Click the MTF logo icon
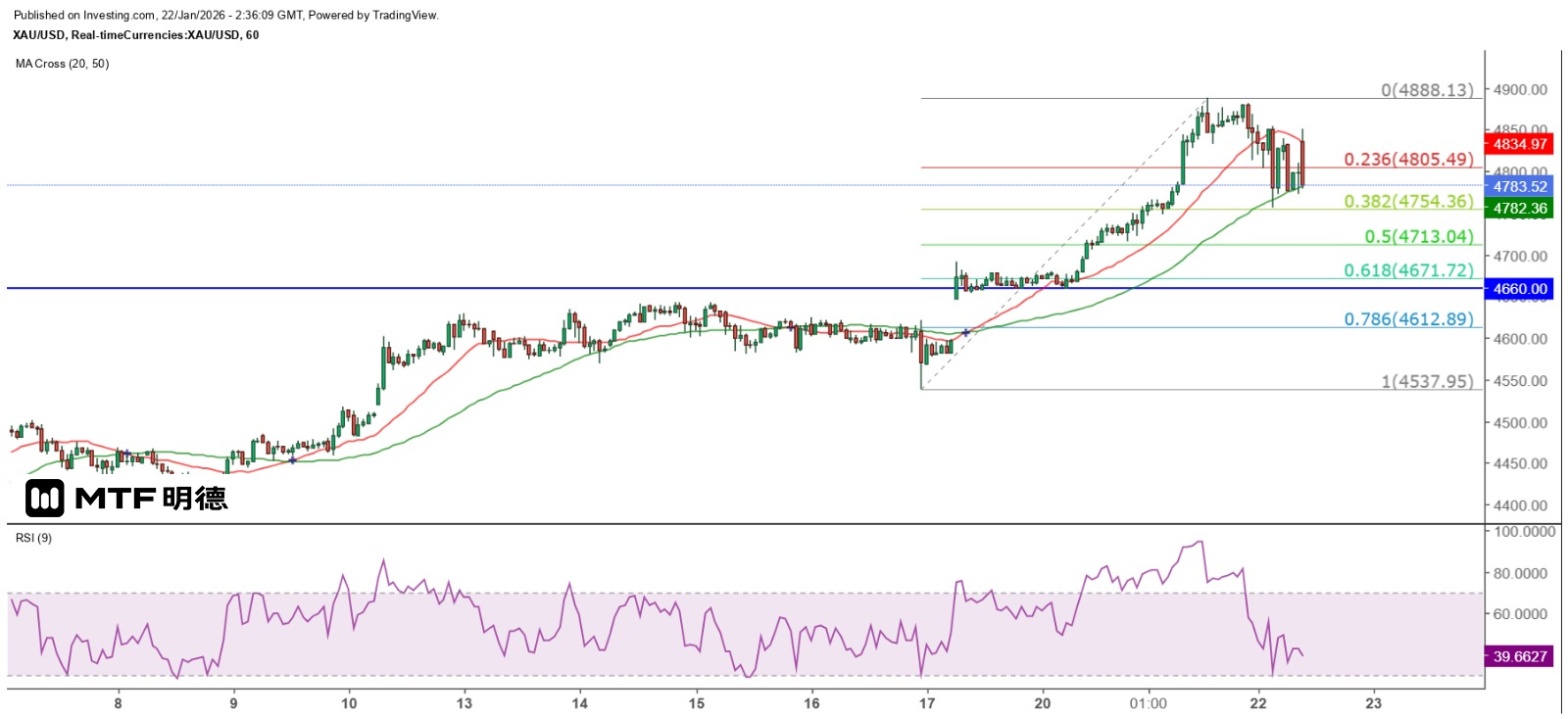The image size is (1568, 719). point(45,499)
